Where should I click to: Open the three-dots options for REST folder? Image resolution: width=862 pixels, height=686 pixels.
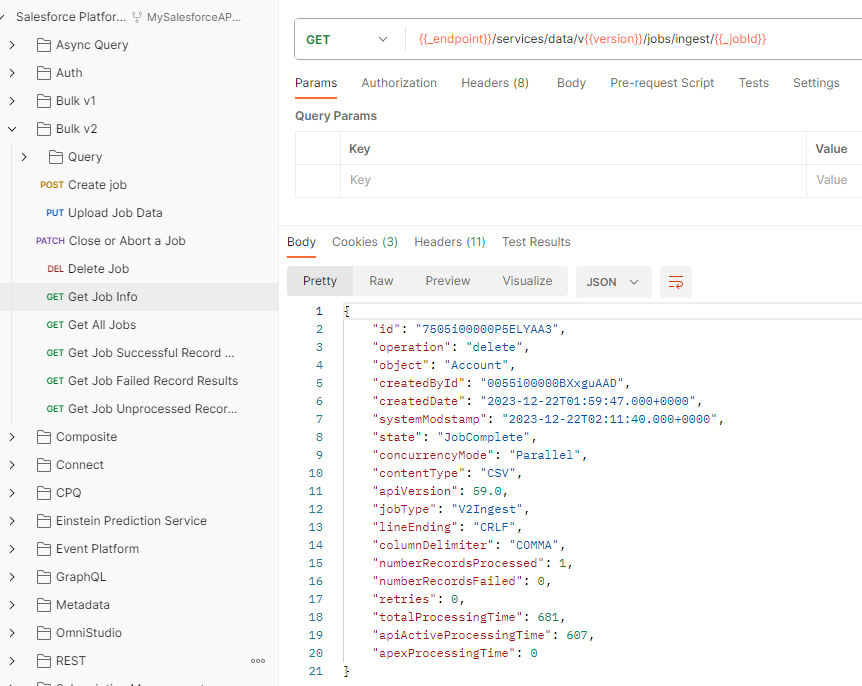(258, 661)
